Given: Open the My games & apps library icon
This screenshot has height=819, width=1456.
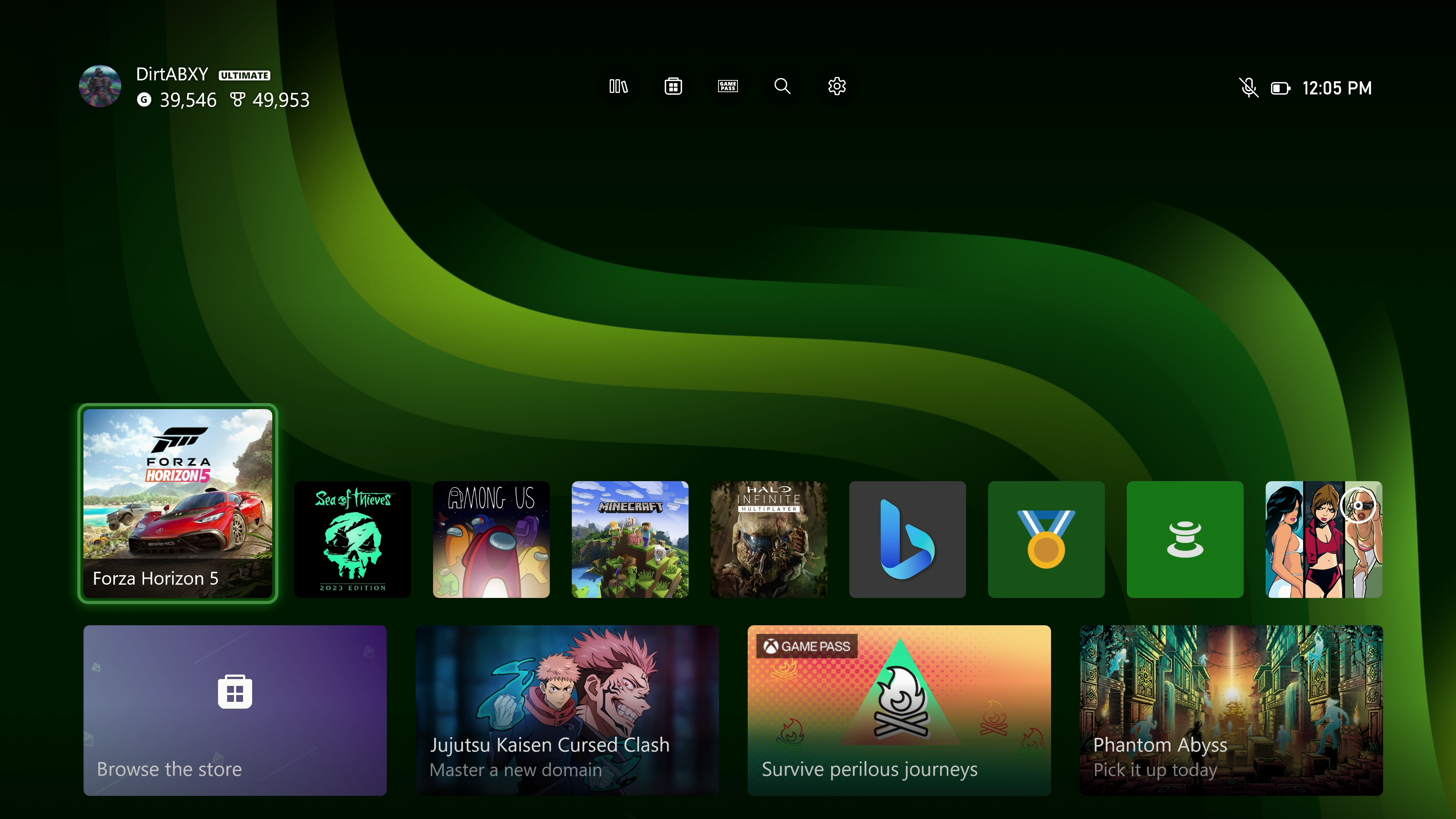Looking at the screenshot, I should tap(618, 86).
